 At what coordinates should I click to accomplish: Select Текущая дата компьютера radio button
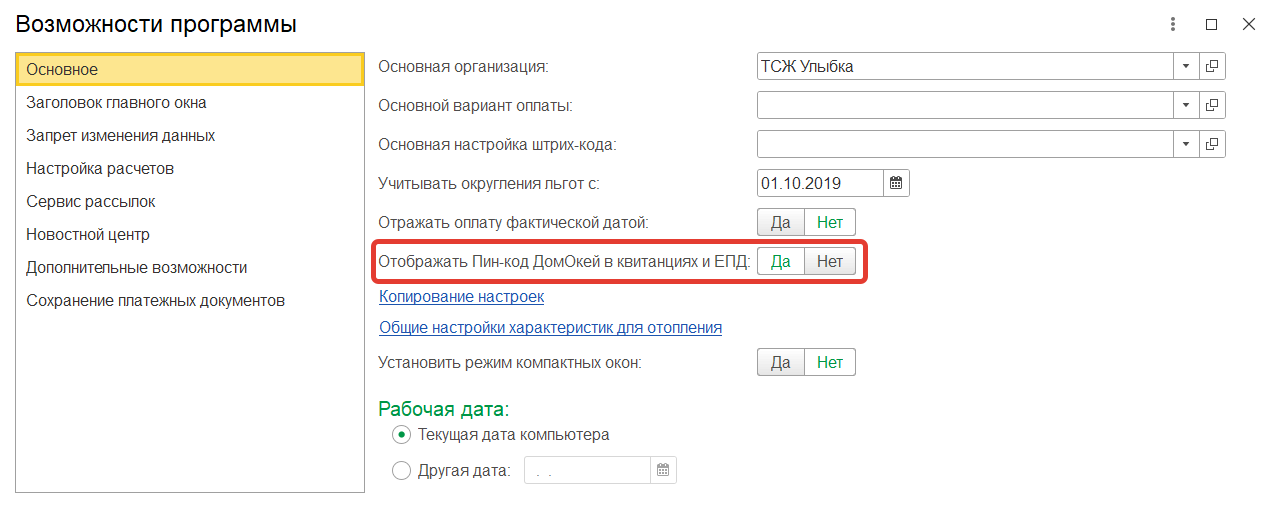[x=401, y=435]
